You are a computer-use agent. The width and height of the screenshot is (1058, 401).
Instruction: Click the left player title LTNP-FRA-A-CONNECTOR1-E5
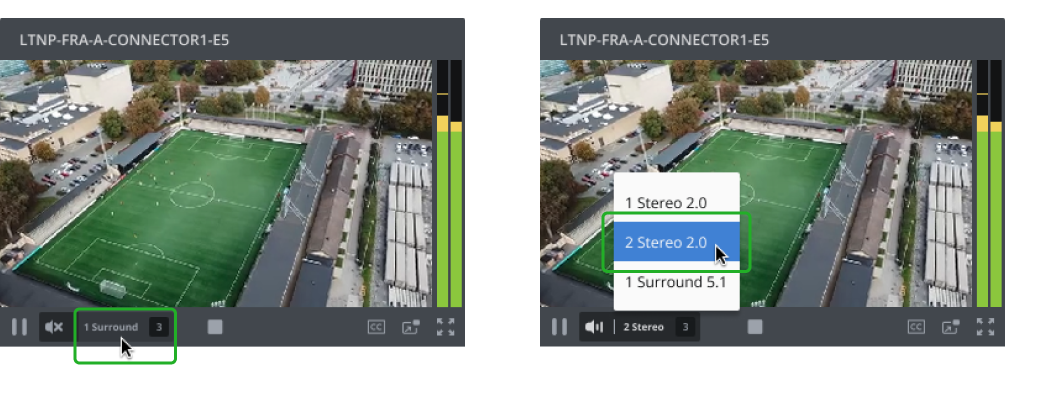[124, 40]
